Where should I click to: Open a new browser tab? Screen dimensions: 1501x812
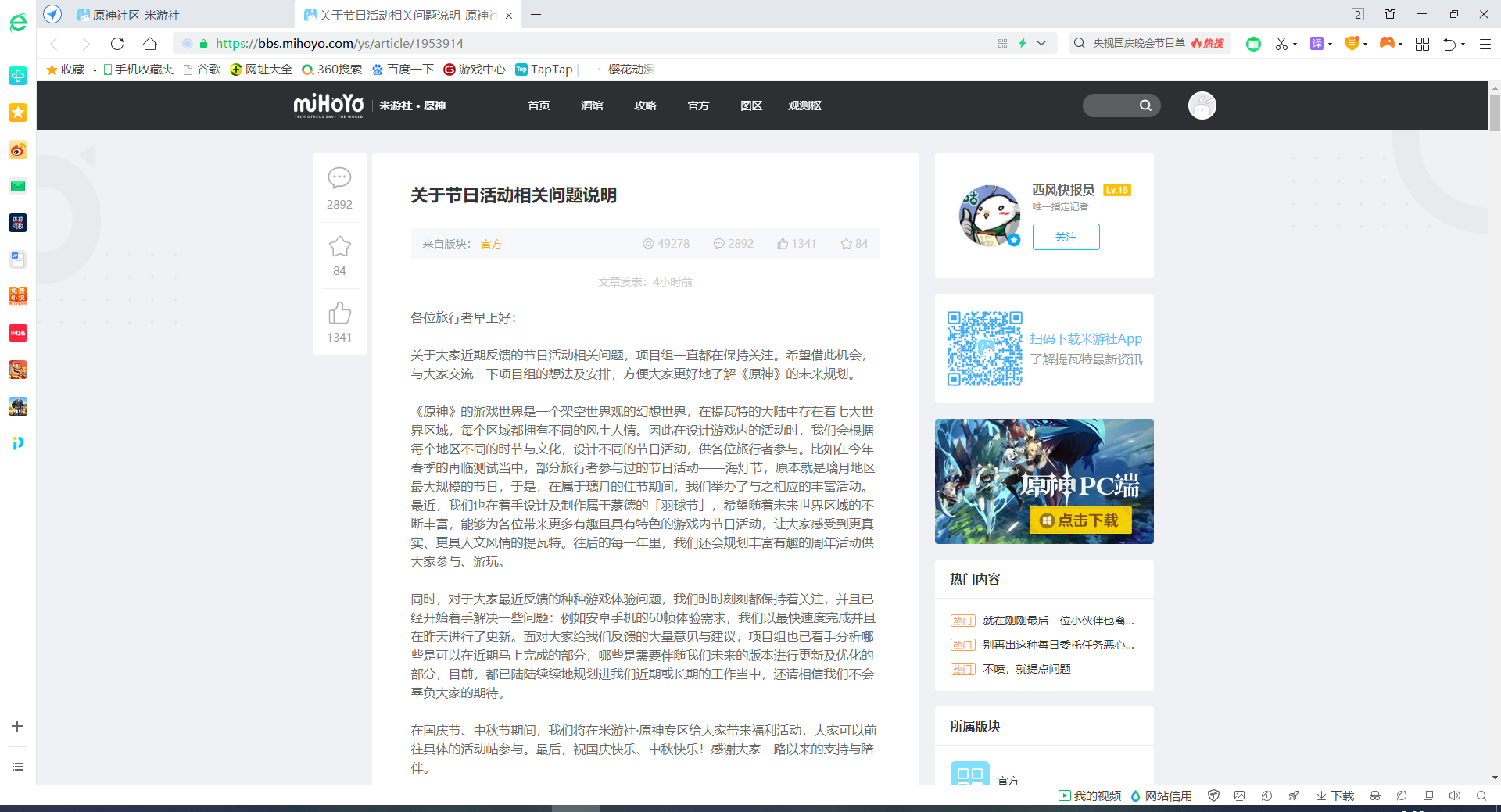[x=536, y=15]
